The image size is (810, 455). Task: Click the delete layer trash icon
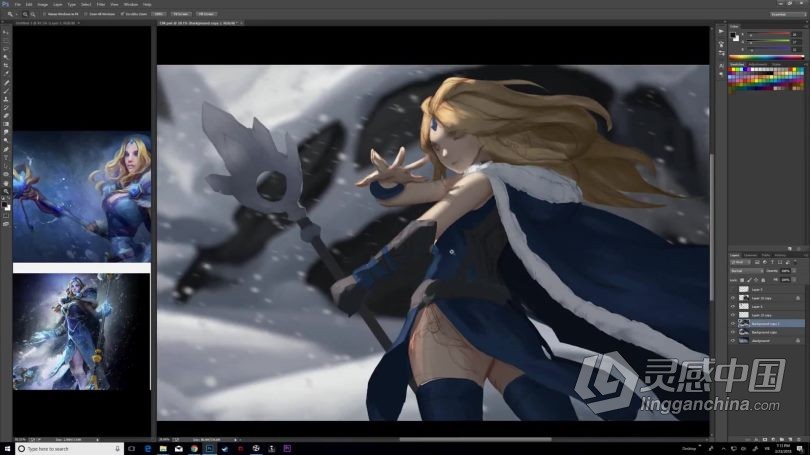799,440
